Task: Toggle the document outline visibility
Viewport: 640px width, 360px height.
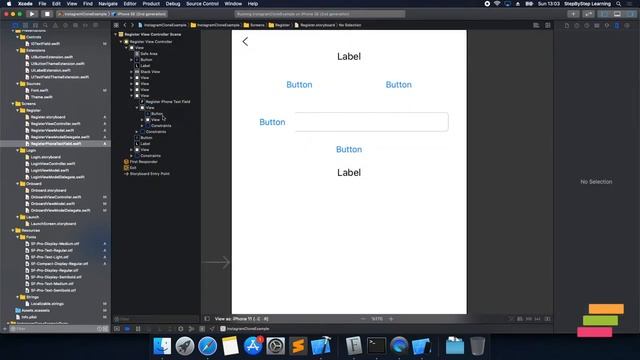Action: pyautogui.click(x=207, y=319)
